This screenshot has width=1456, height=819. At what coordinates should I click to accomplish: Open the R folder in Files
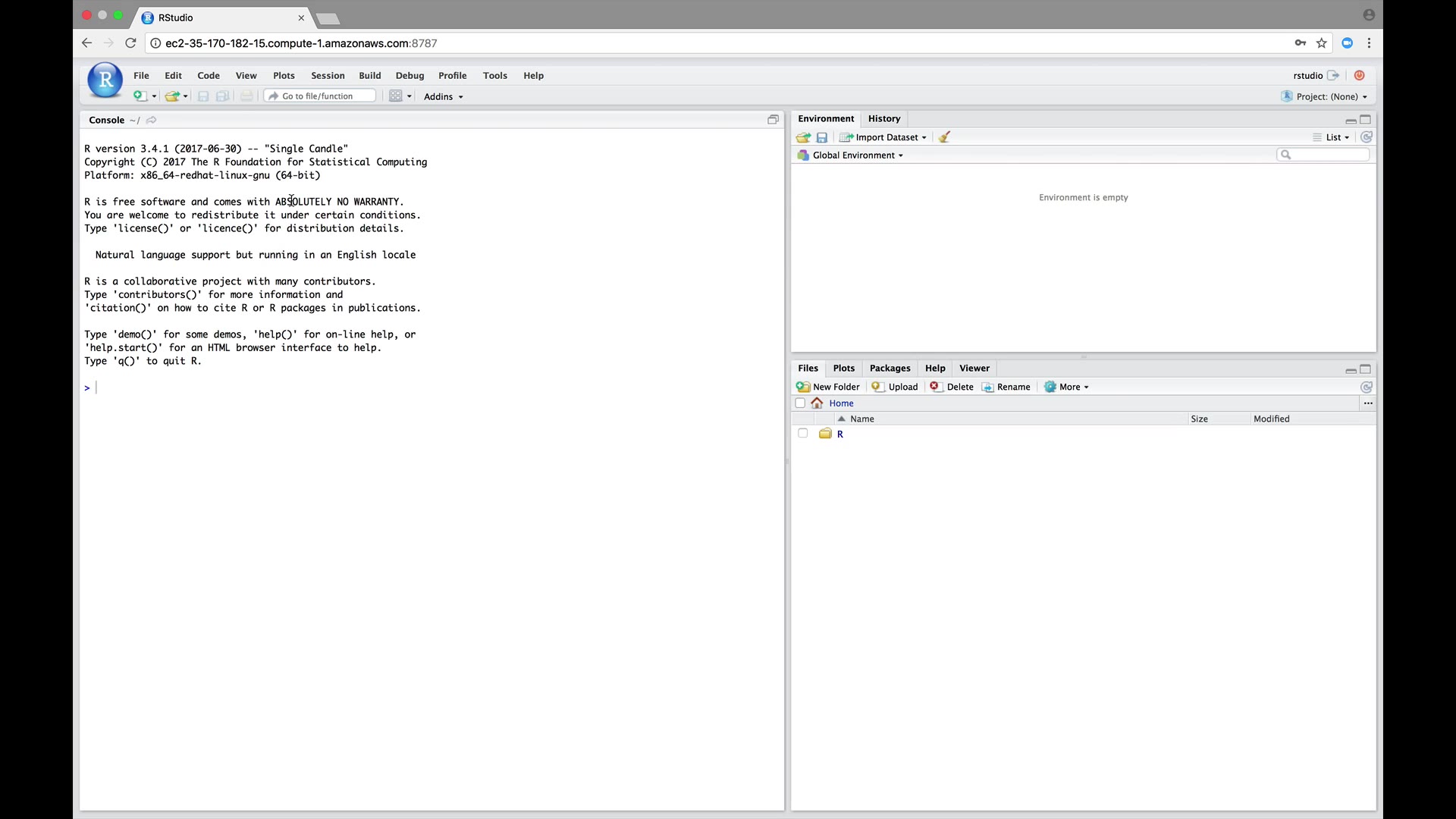pyautogui.click(x=839, y=435)
